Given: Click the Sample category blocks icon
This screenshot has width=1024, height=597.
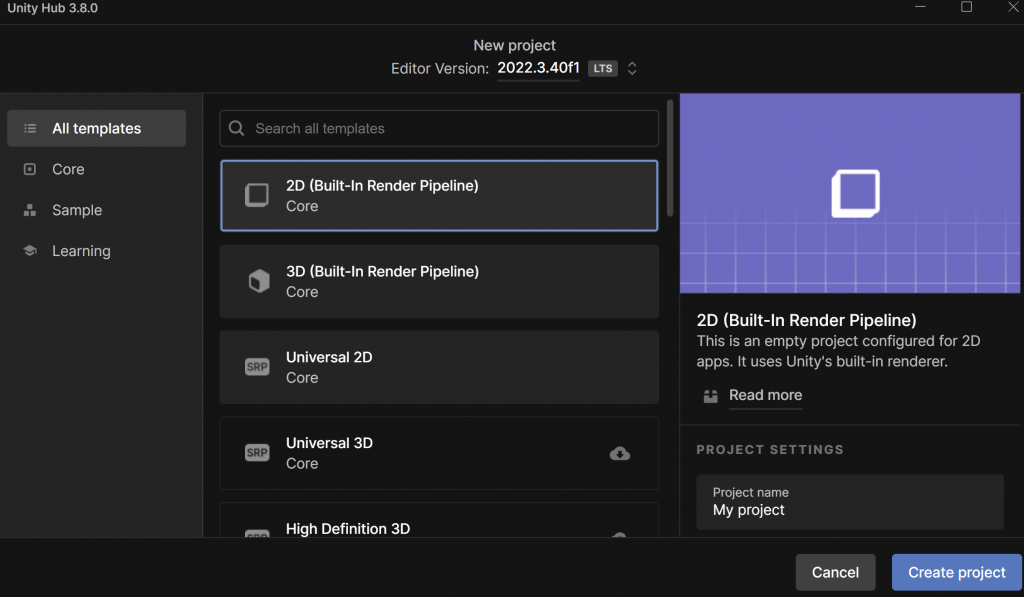Looking at the screenshot, I should [x=30, y=210].
